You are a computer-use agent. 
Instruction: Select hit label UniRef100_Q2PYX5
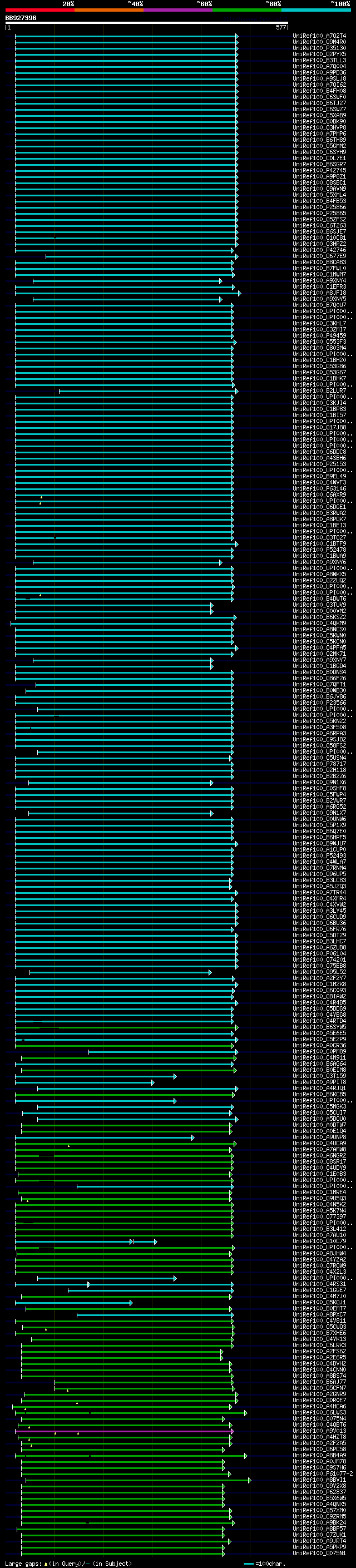(x=319, y=54)
